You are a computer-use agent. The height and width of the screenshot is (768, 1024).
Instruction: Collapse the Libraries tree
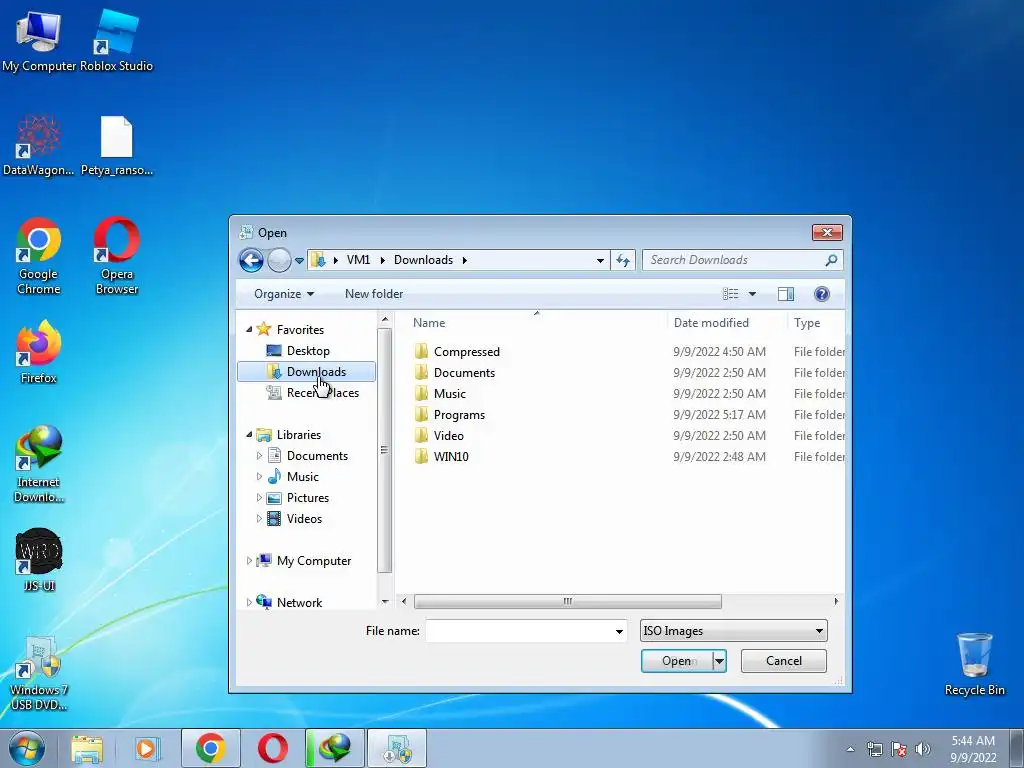(x=249, y=434)
